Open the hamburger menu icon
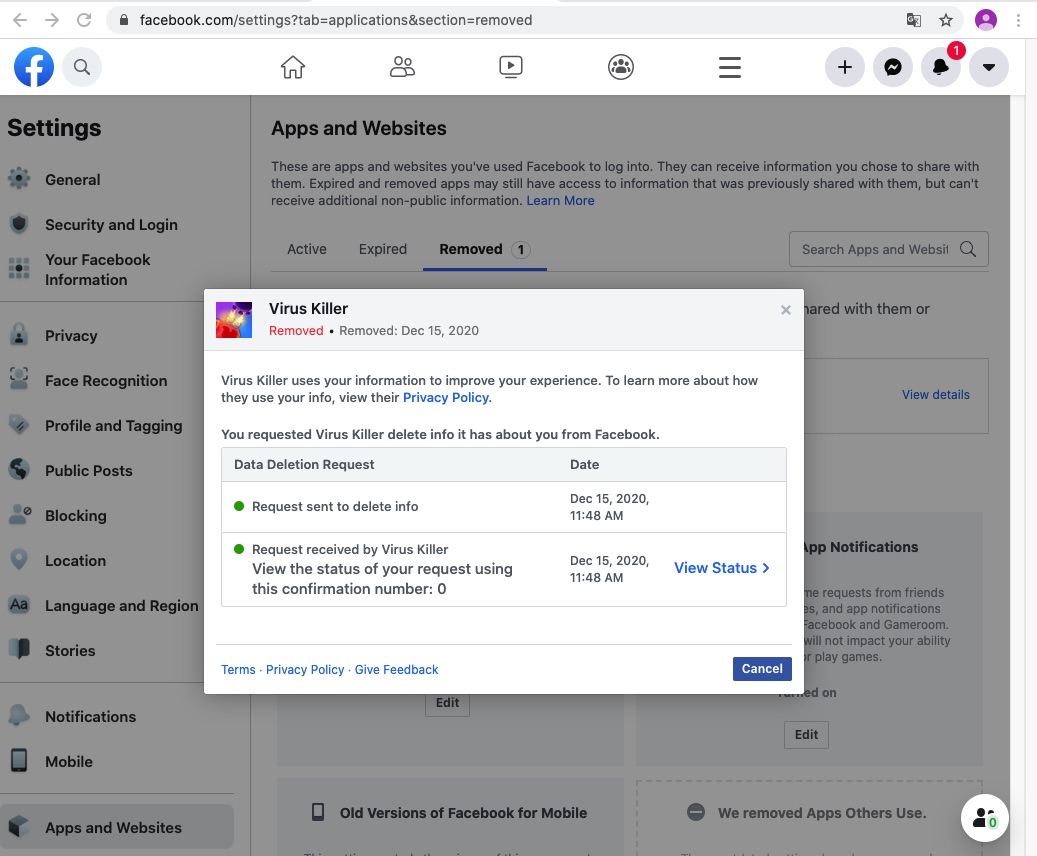This screenshot has height=856, width=1037. tap(729, 67)
